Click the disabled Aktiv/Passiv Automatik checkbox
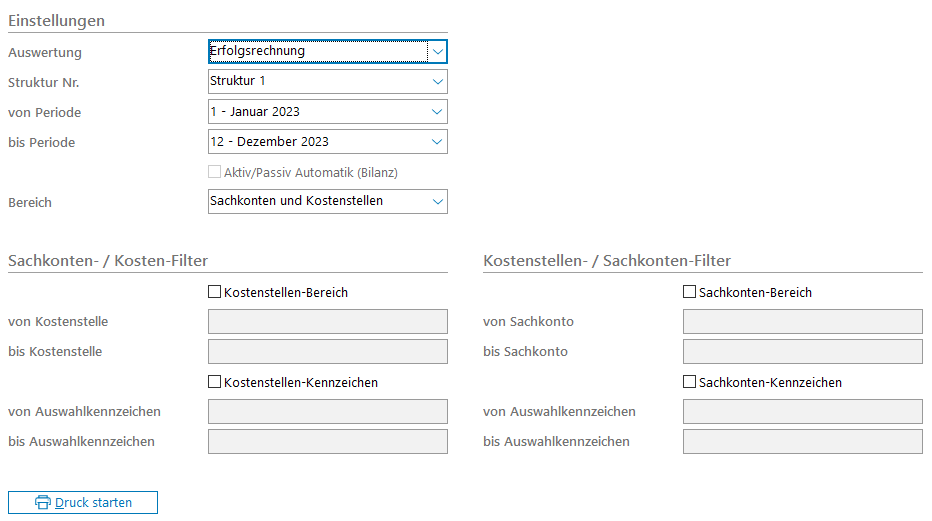Viewport: 932px width, 521px height. point(214,172)
